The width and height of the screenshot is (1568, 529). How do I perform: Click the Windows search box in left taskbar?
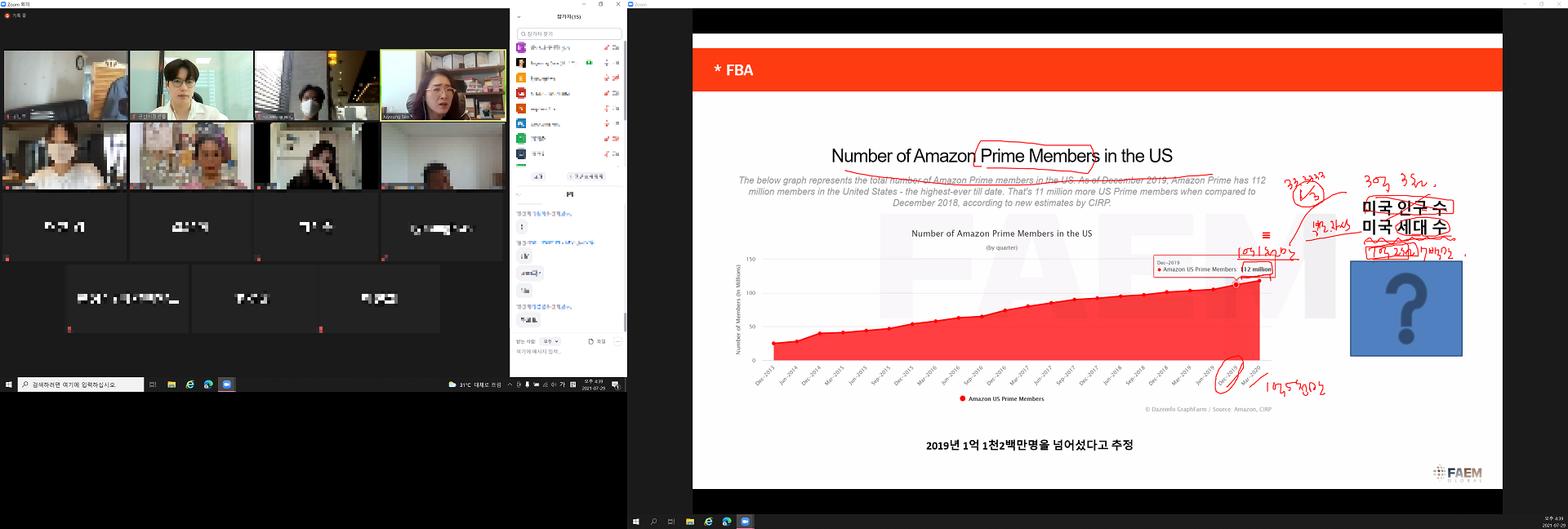pyautogui.click(x=81, y=385)
